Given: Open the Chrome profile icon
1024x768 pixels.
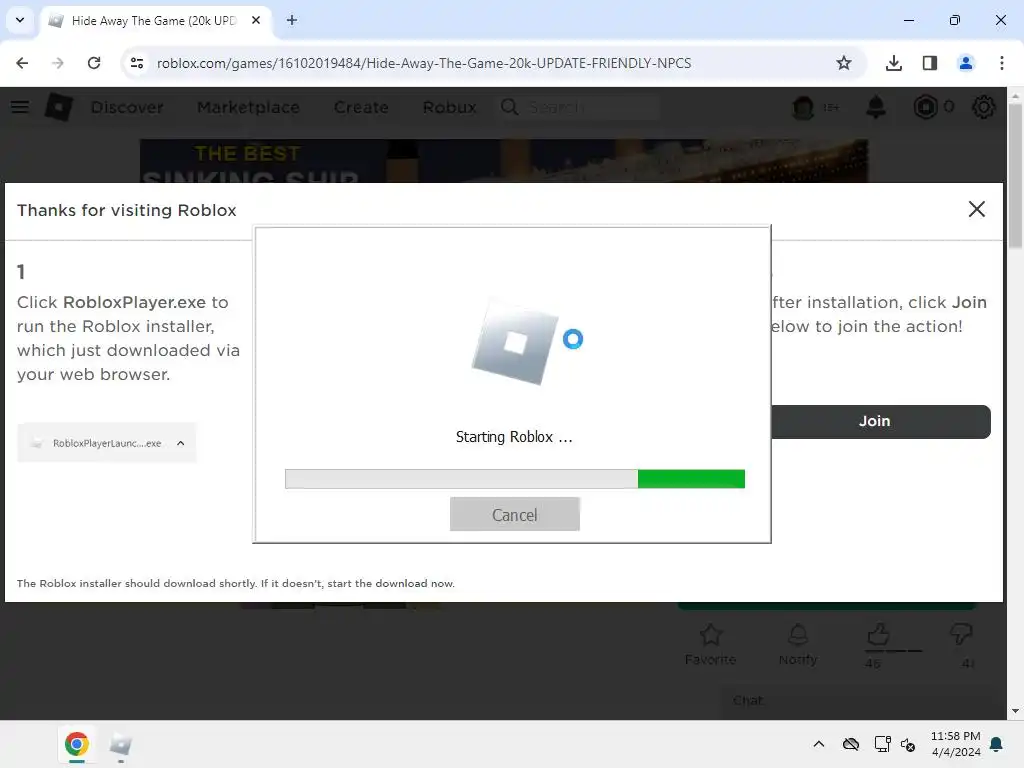Looking at the screenshot, I should 965,63.
